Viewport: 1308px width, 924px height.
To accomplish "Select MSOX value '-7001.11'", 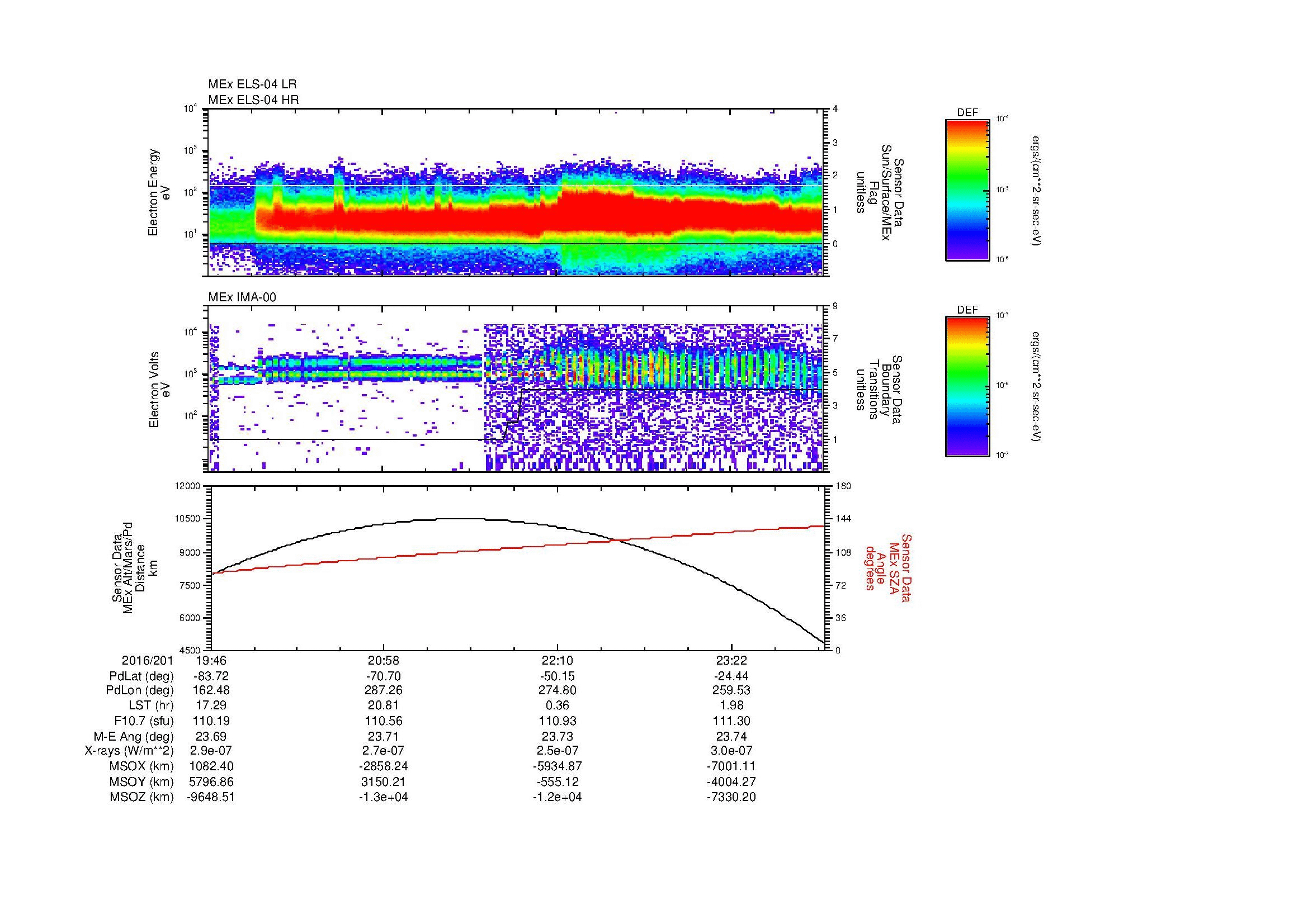I will pos(731,767).
